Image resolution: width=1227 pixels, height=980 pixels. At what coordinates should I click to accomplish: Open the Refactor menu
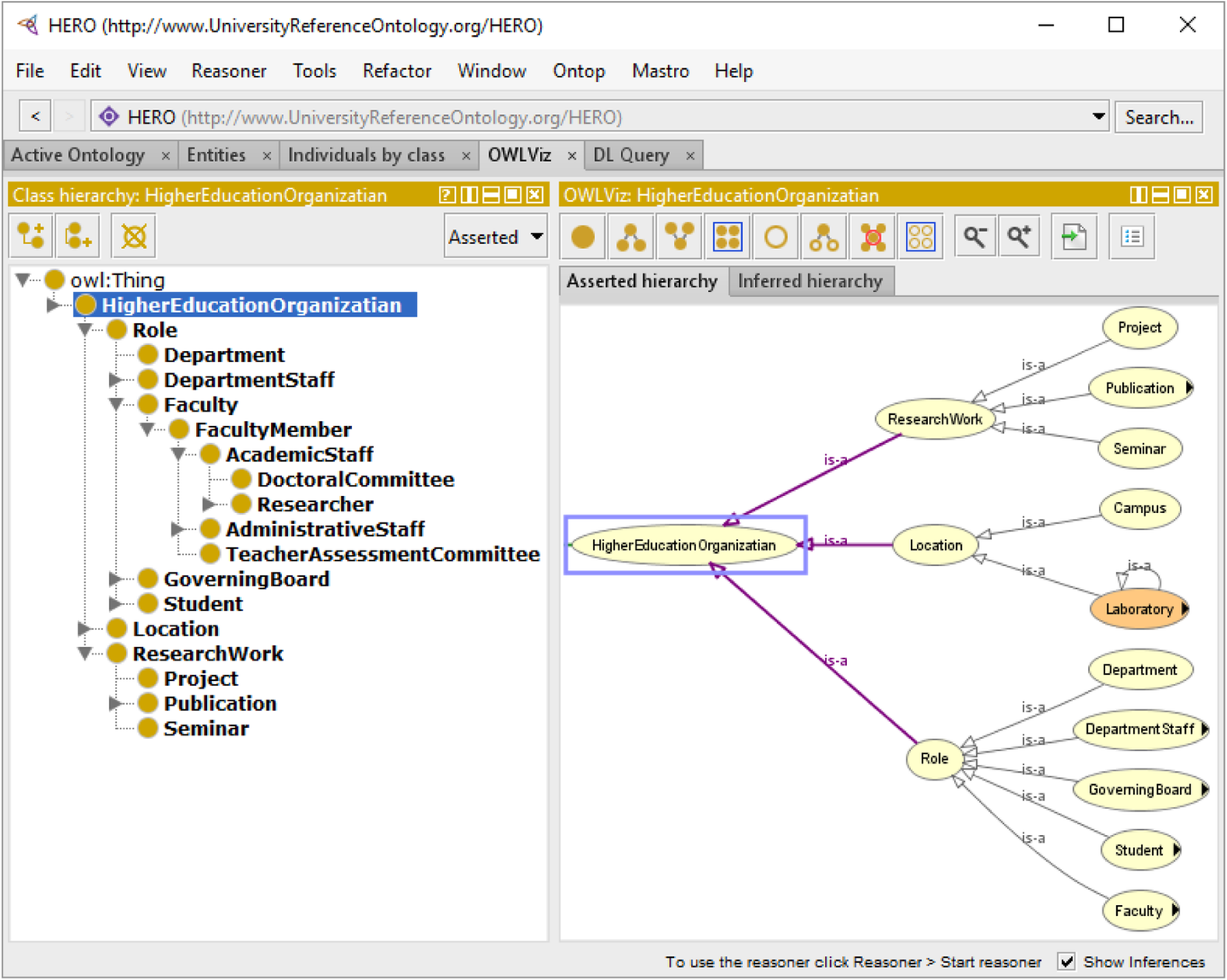click(x=397, y=71)
